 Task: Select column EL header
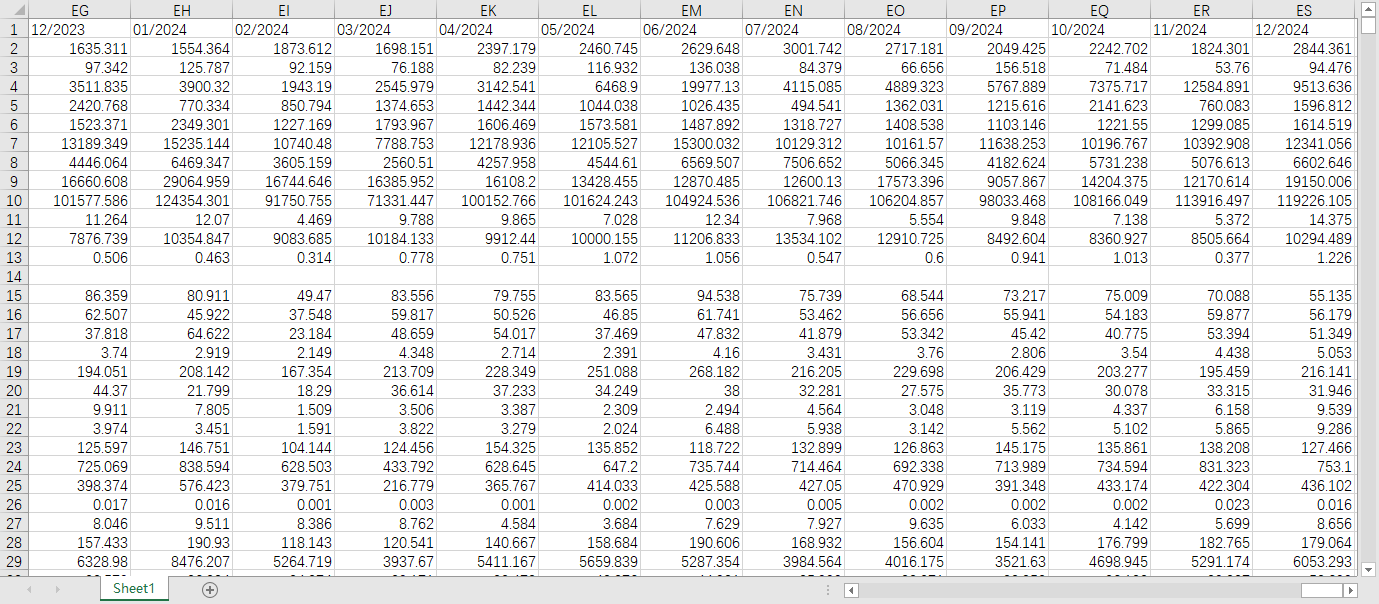(589, 10)
